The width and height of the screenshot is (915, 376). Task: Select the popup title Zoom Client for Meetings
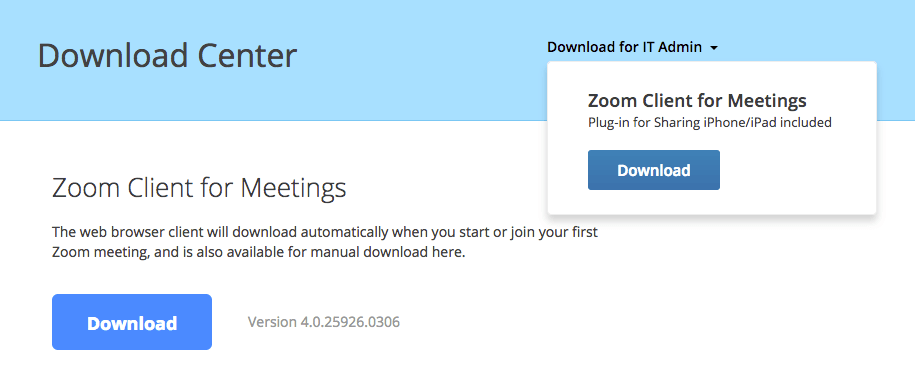coord(697,100)
